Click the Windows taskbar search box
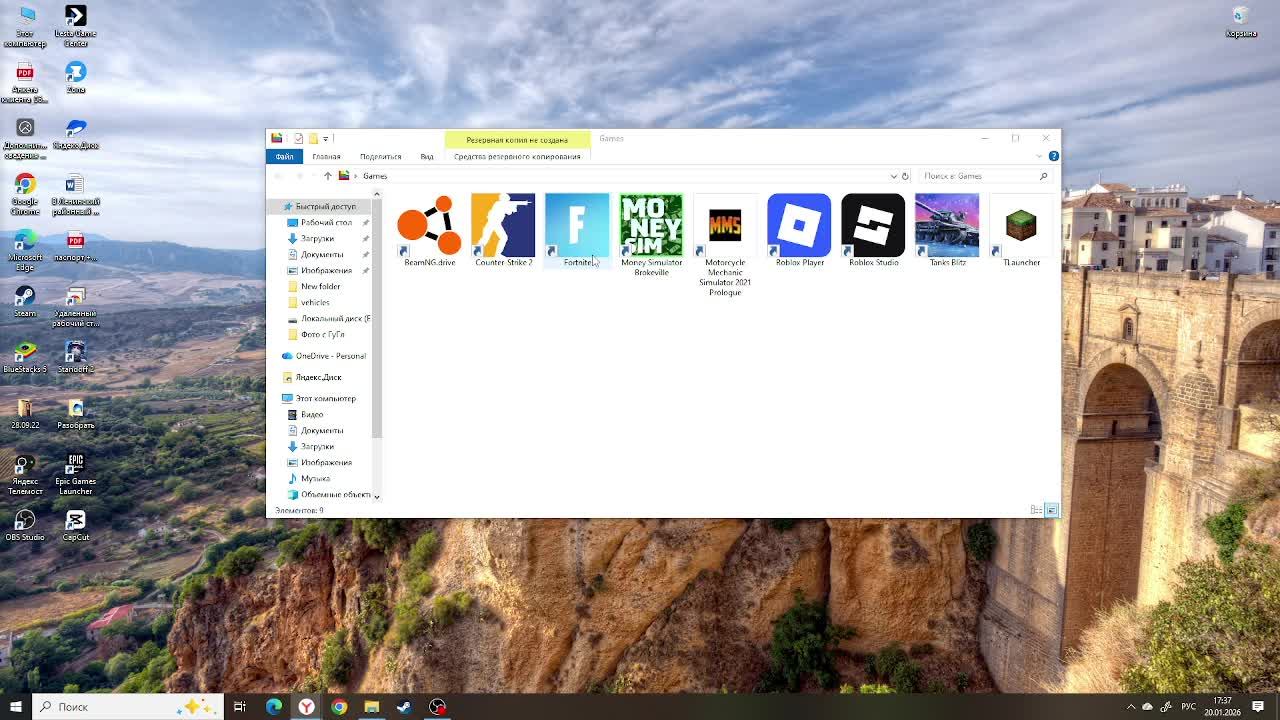The image size is (1280, 720). pyautogui.click(x=128, y=707)
